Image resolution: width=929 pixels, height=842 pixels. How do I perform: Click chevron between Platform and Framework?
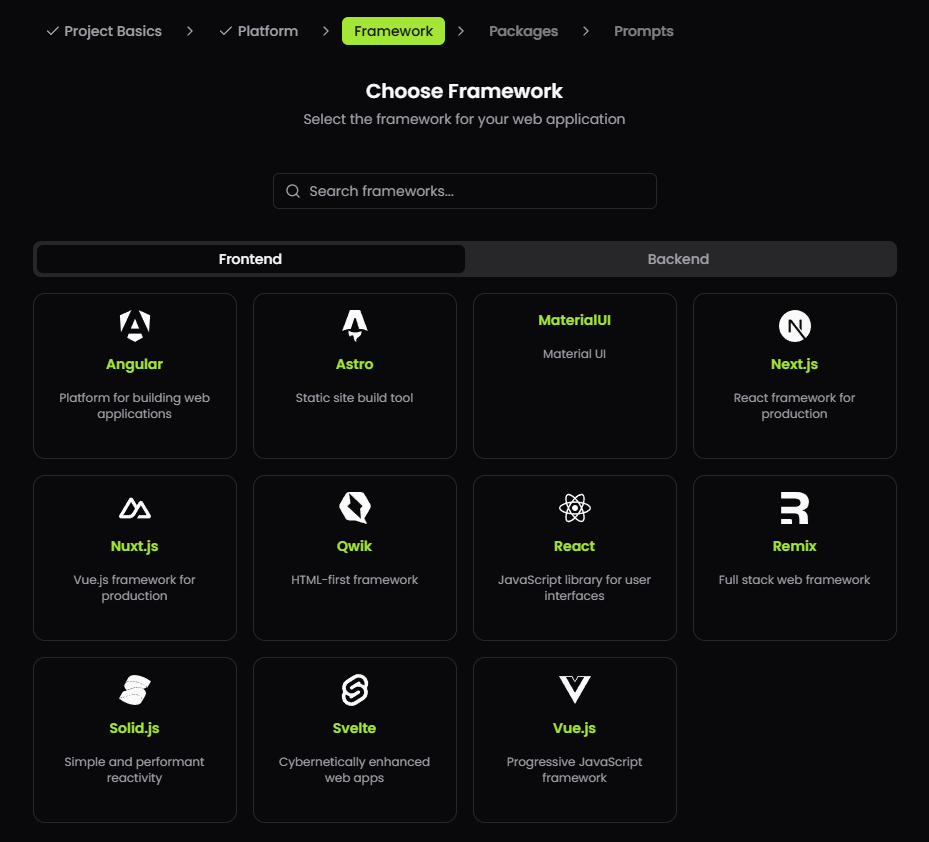[x=325, y=31]
